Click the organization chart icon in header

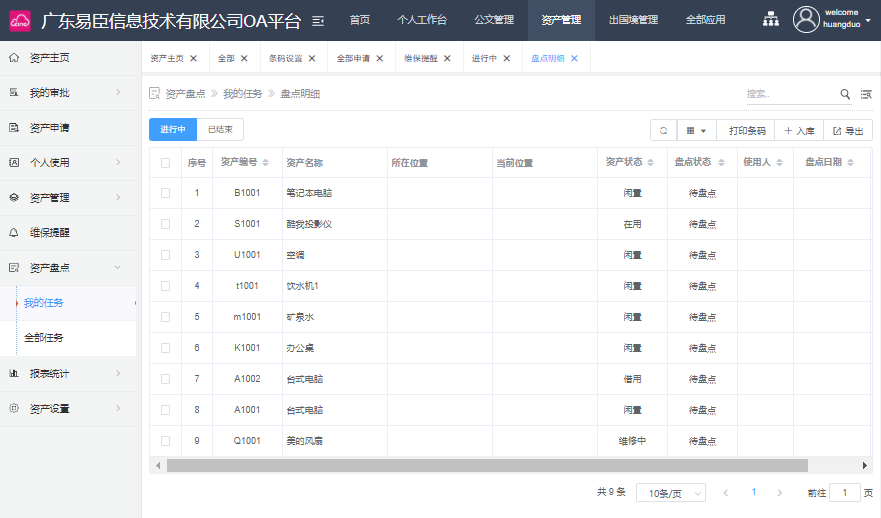click(771, 19)
